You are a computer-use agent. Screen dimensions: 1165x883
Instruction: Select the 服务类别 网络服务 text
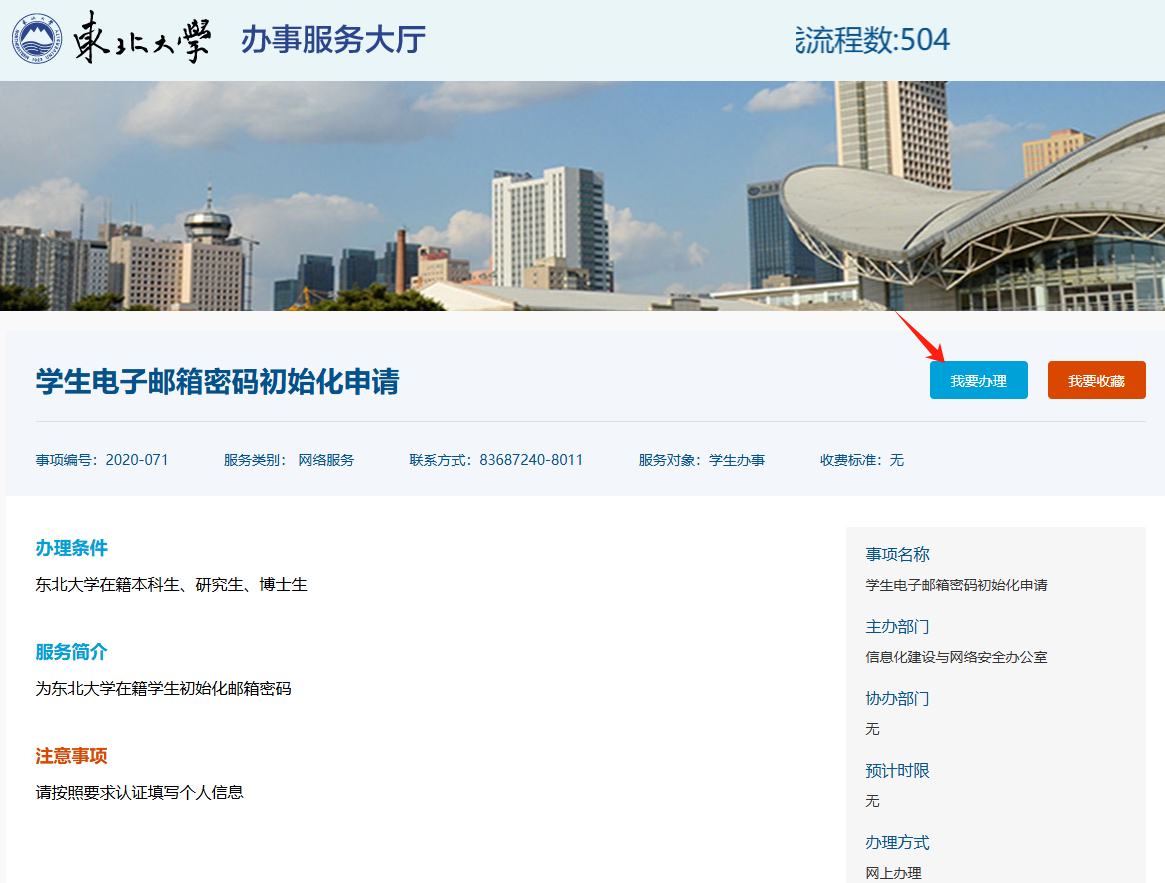pos(289,460)
